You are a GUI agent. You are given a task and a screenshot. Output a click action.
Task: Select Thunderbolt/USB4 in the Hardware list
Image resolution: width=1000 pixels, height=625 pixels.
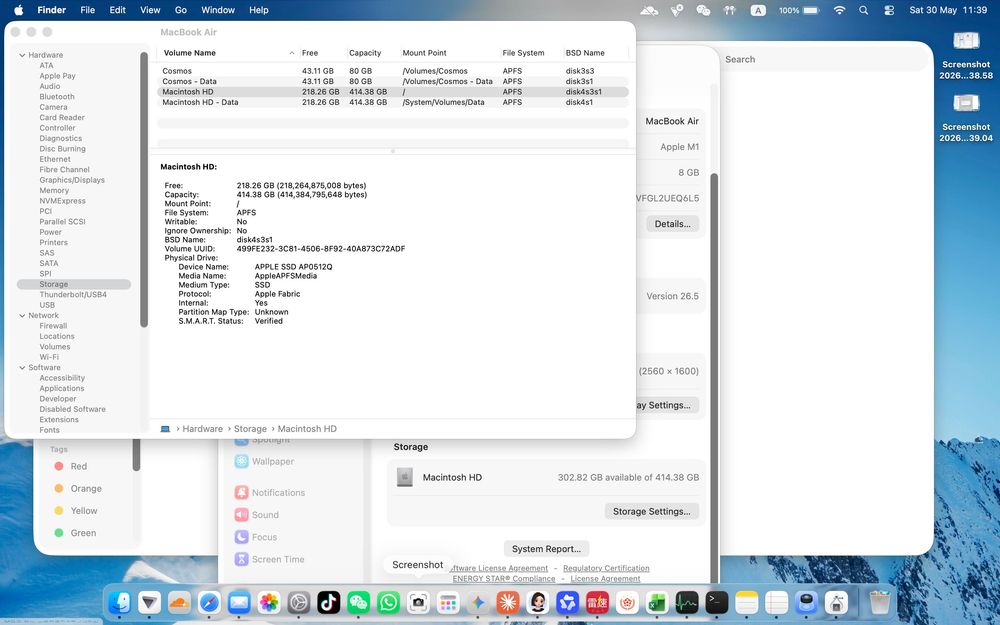pyautogui.click(x=73, y=295)
